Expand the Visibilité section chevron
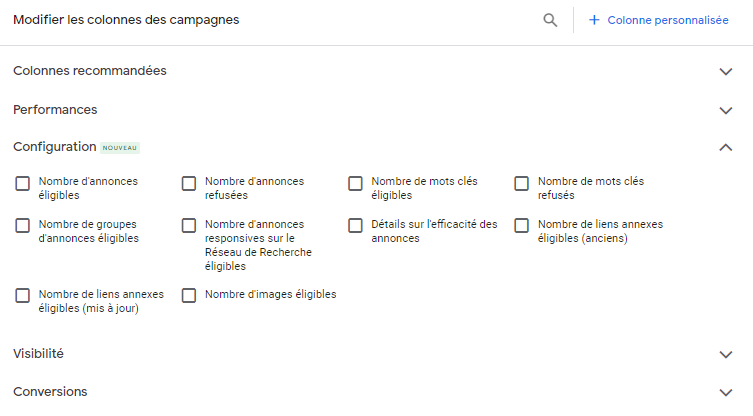Image resolution: width=753 pixels, height=416 pixels. click(726, 354)
